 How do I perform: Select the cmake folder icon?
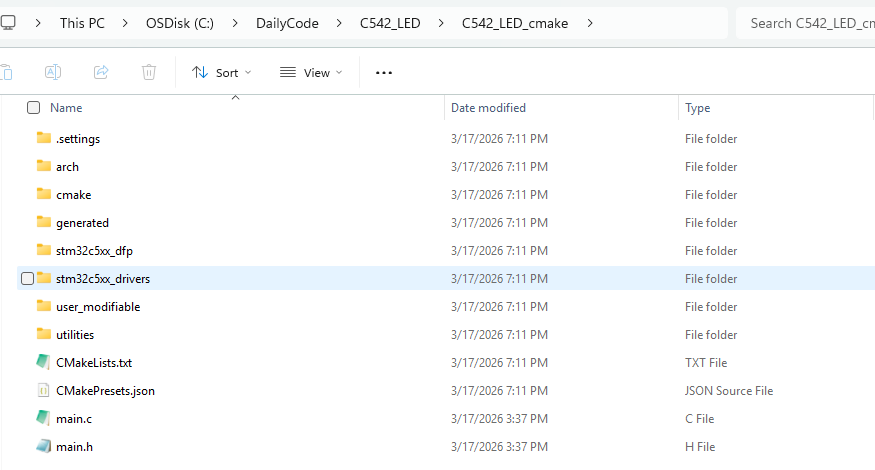click(x=44, y=194)
